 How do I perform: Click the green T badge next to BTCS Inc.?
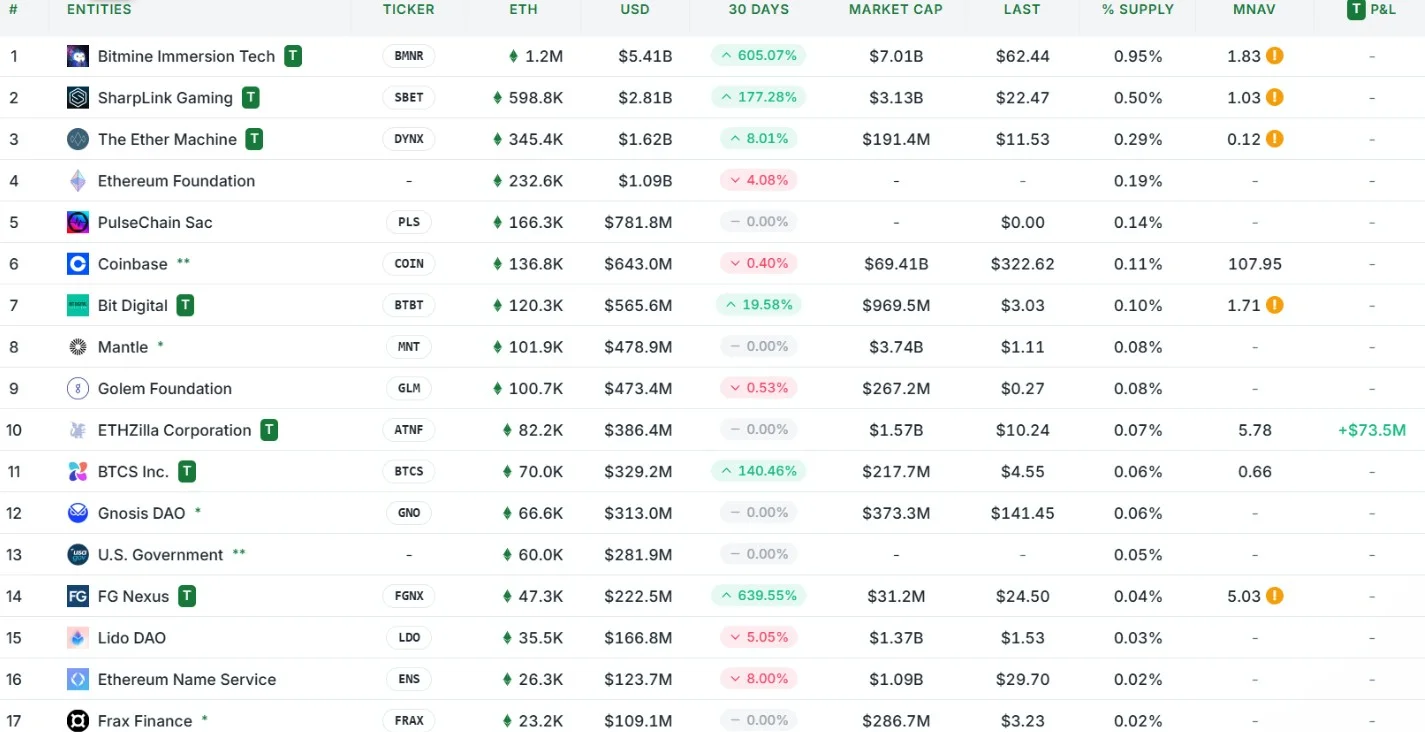(x=187, y=471)
